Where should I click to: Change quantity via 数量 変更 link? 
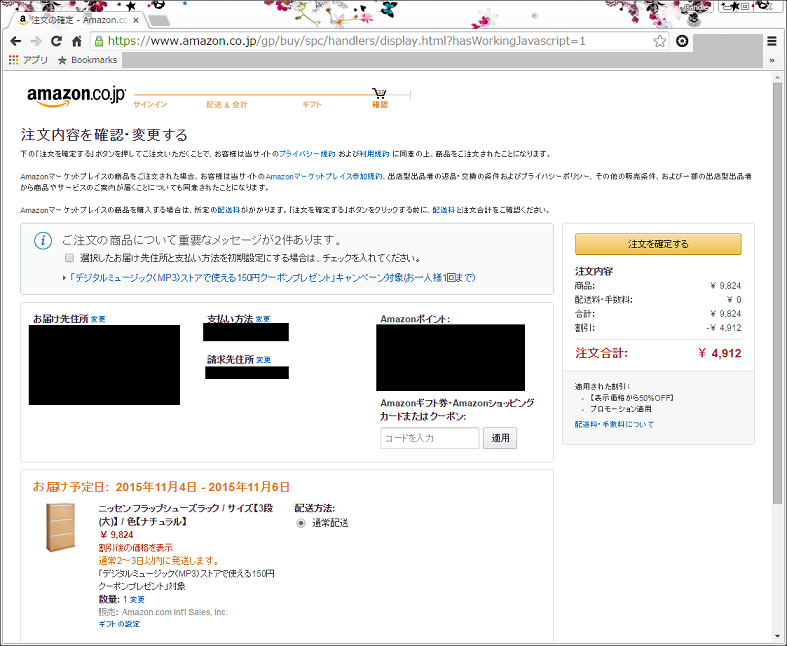coord(138,600)
